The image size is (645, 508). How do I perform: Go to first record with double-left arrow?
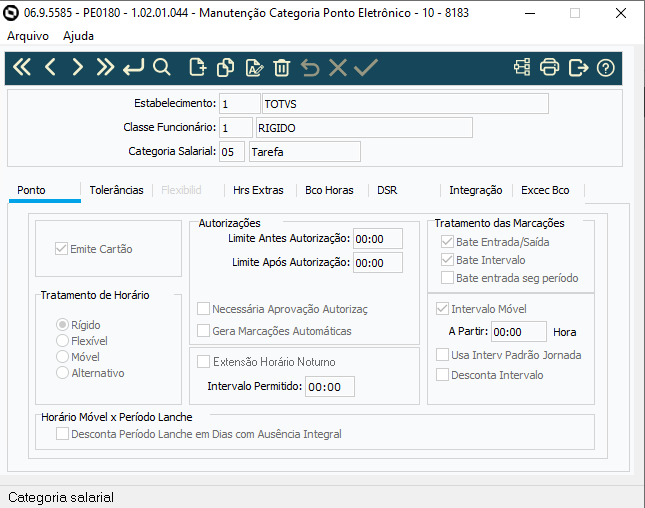click(x=22, y=67)
